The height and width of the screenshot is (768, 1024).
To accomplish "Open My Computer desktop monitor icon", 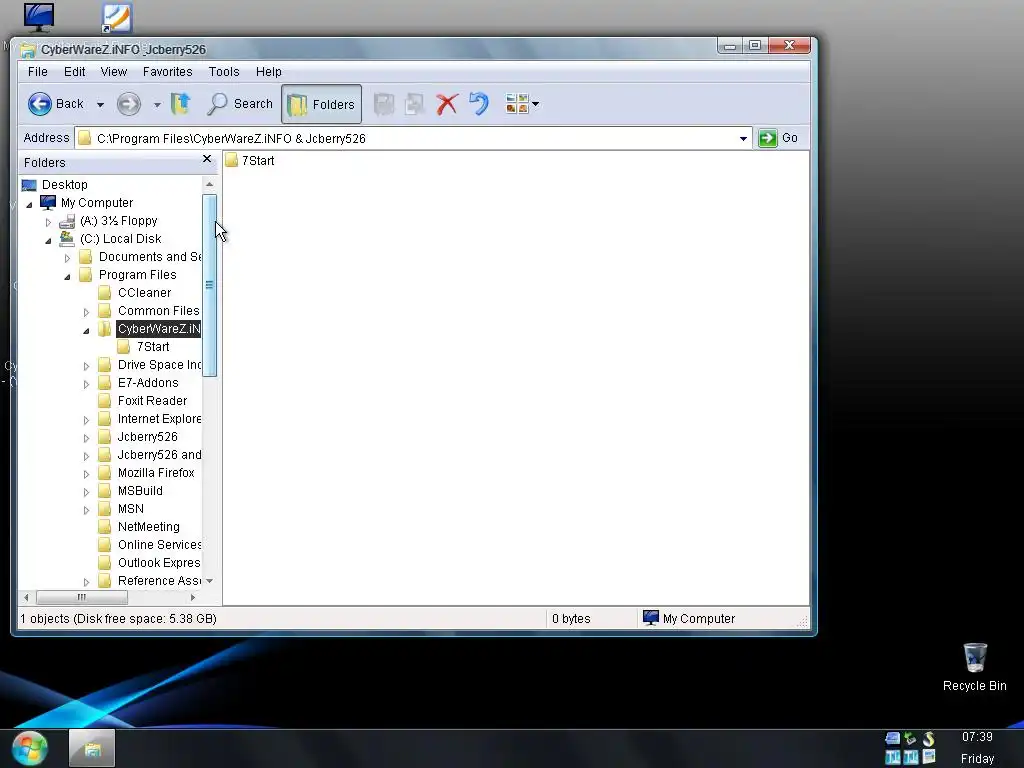I will pyautogui.click(x=39, y=18).
